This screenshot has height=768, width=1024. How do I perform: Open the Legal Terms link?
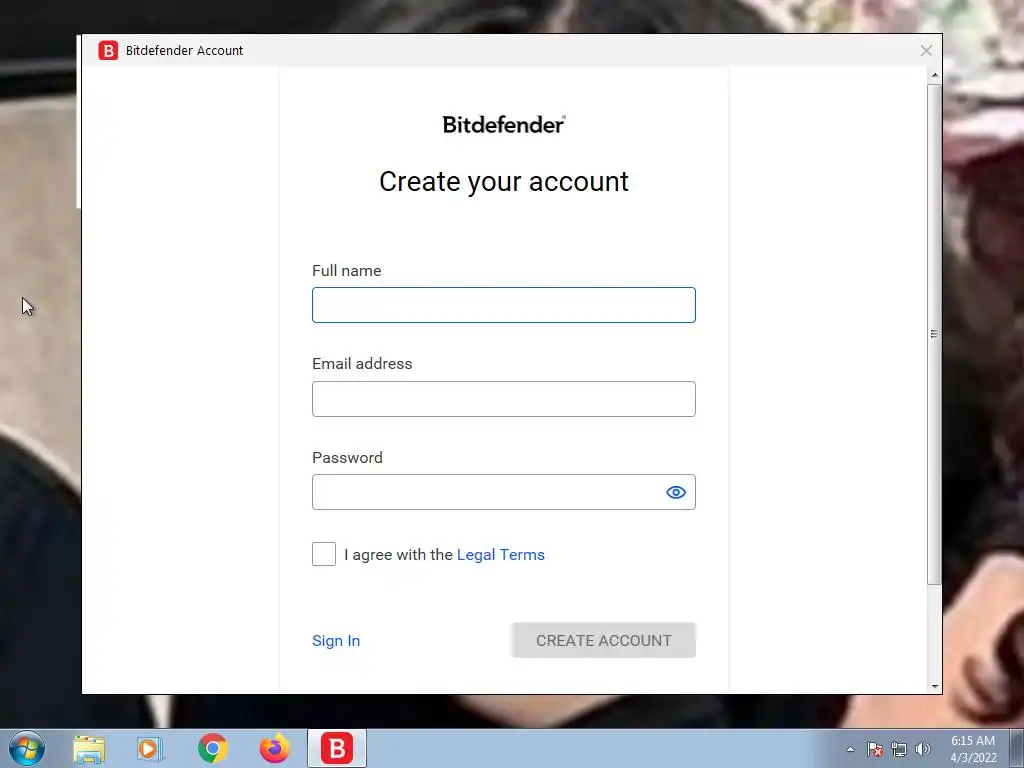(501, 554)
